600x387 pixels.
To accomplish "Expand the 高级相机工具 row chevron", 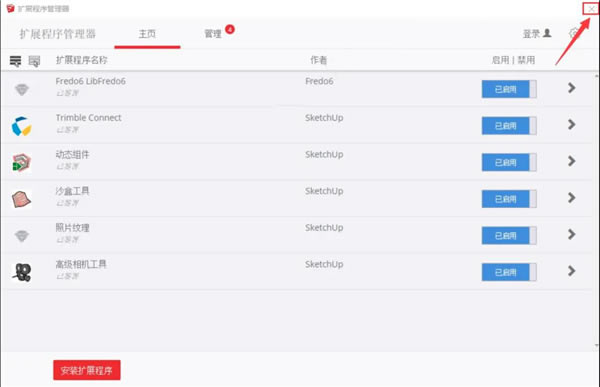I will coord(572,271).
